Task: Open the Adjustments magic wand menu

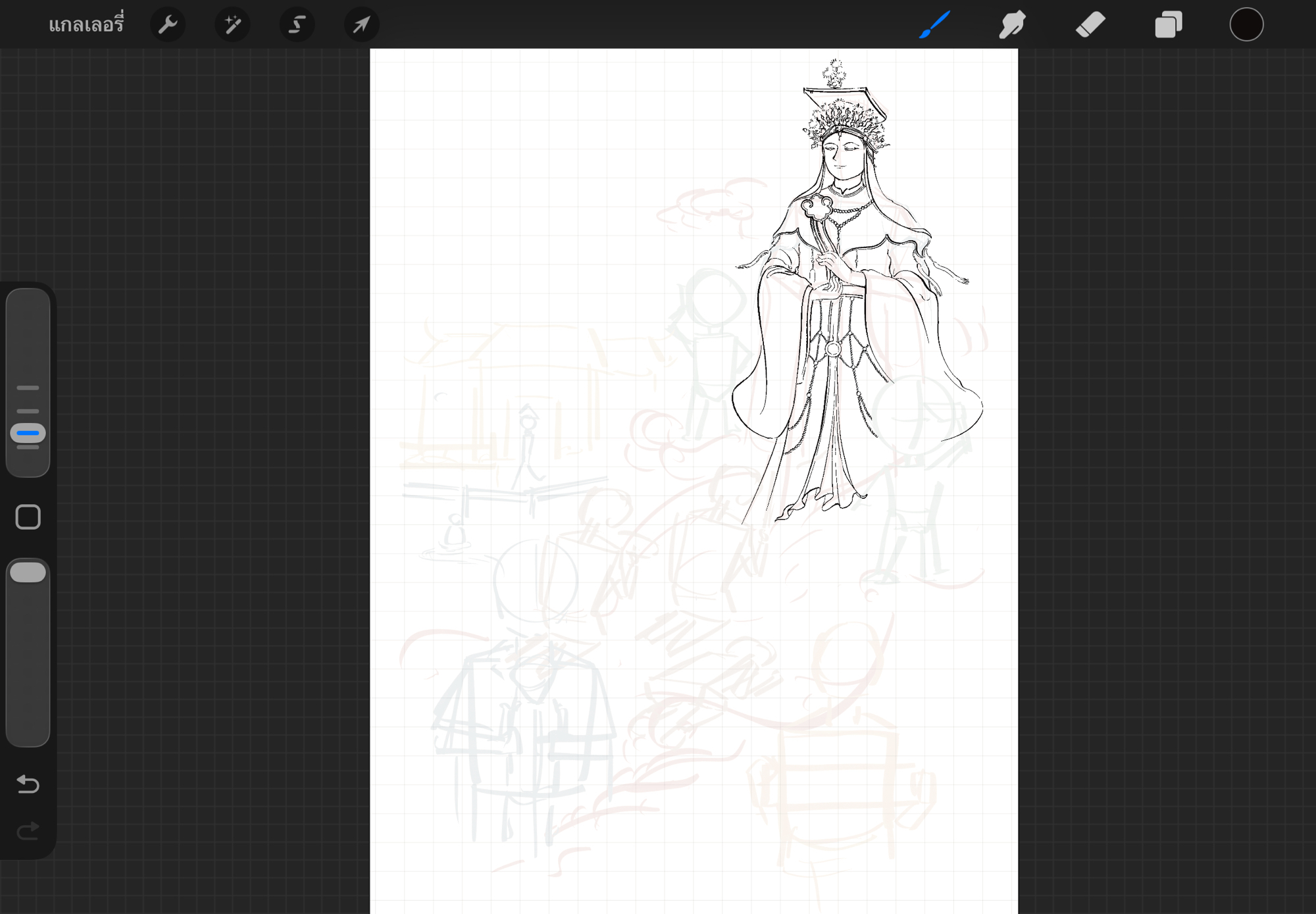Action: coord(232,25)
